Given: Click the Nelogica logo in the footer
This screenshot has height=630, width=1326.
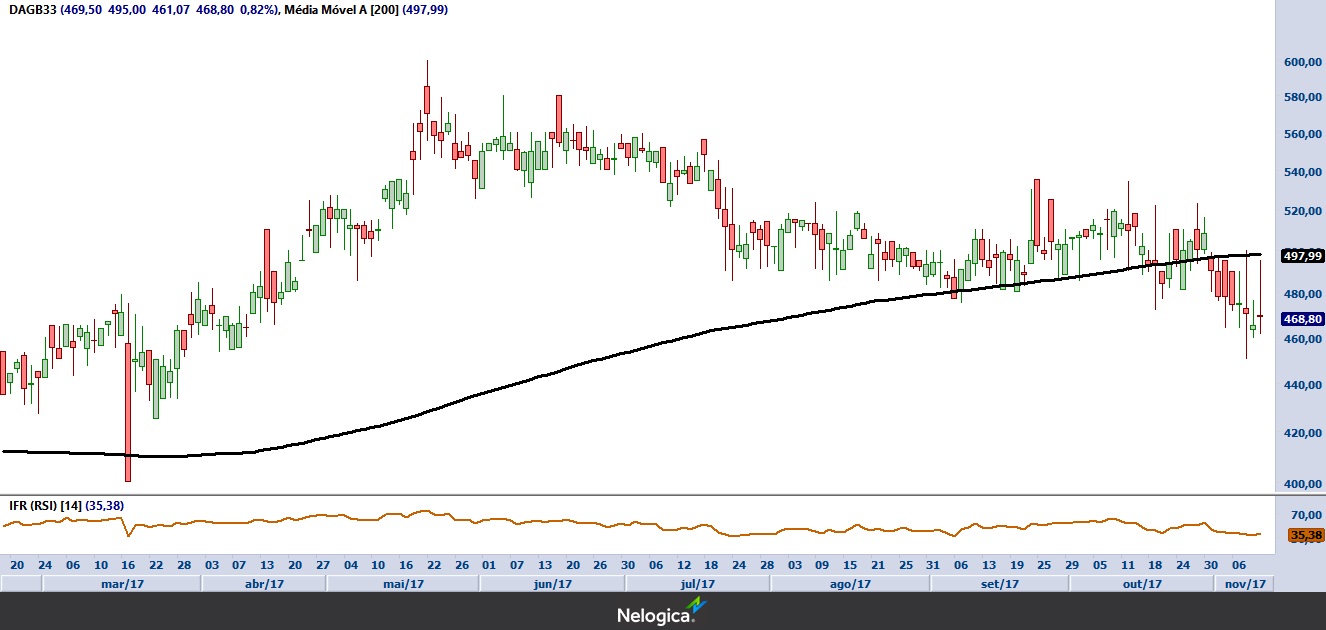Looking at the screenshot, I should tap(662, 612).
